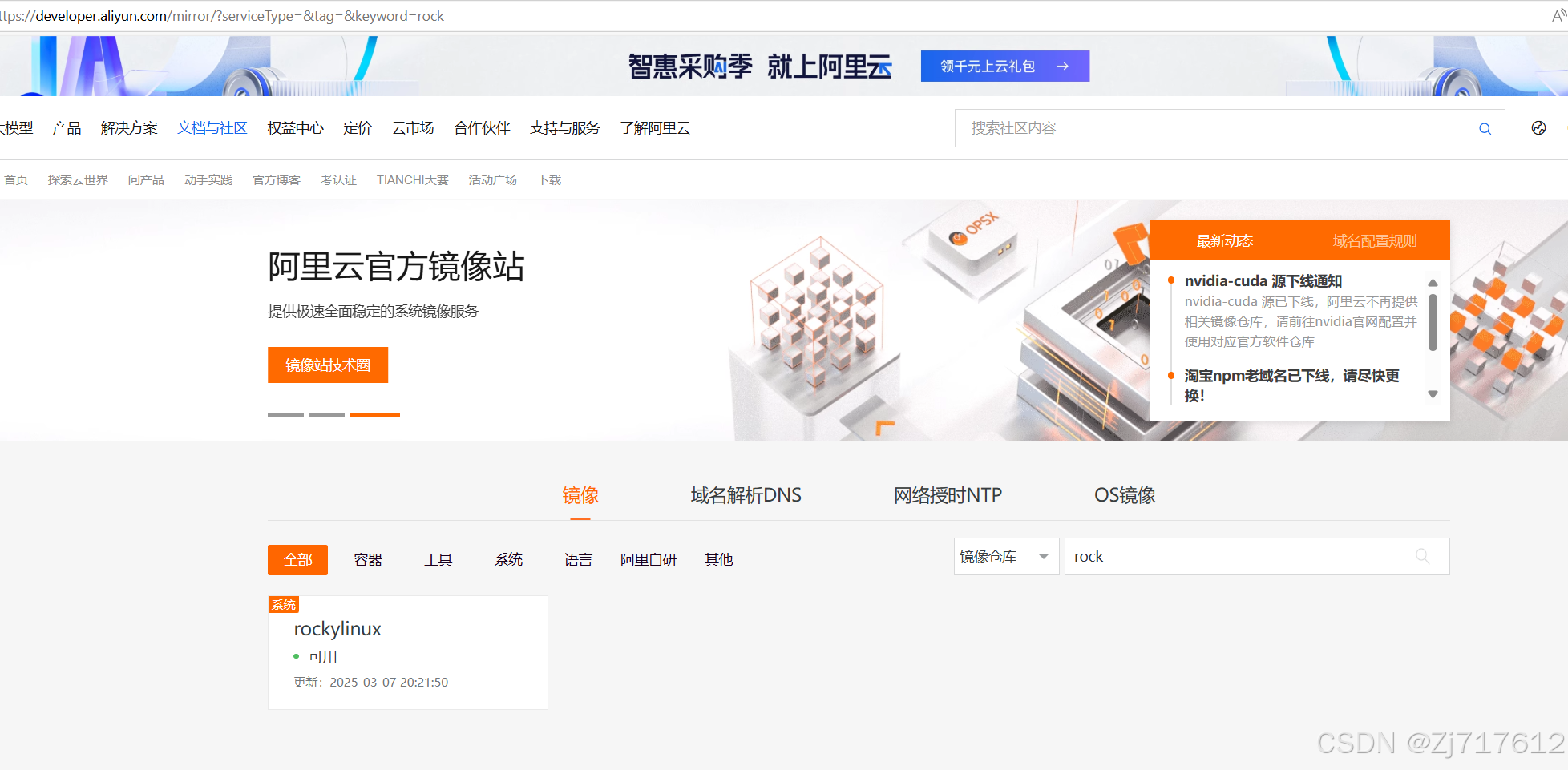
Task: Go to the 考认证 link
Action: point(338,179)
